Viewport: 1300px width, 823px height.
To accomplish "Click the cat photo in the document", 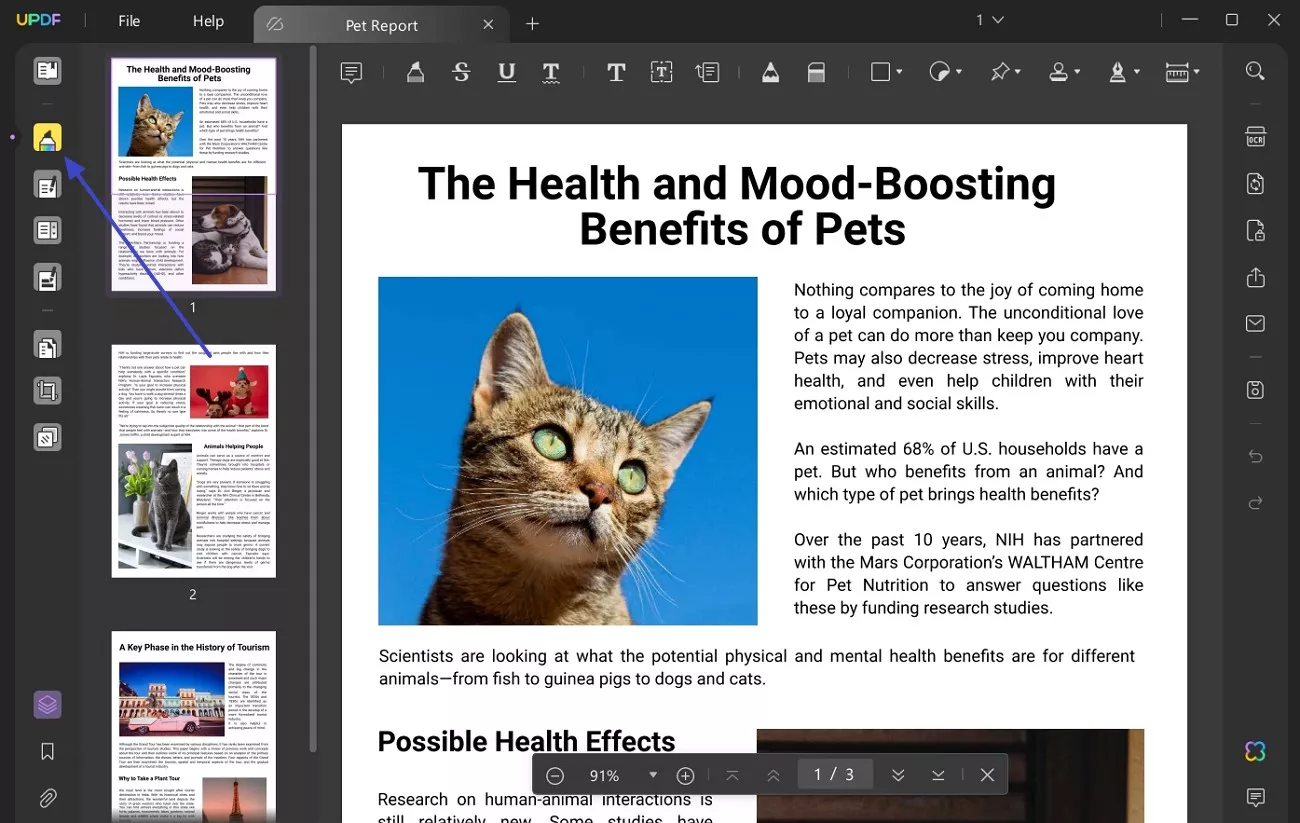I will click(x=567, y=451).
